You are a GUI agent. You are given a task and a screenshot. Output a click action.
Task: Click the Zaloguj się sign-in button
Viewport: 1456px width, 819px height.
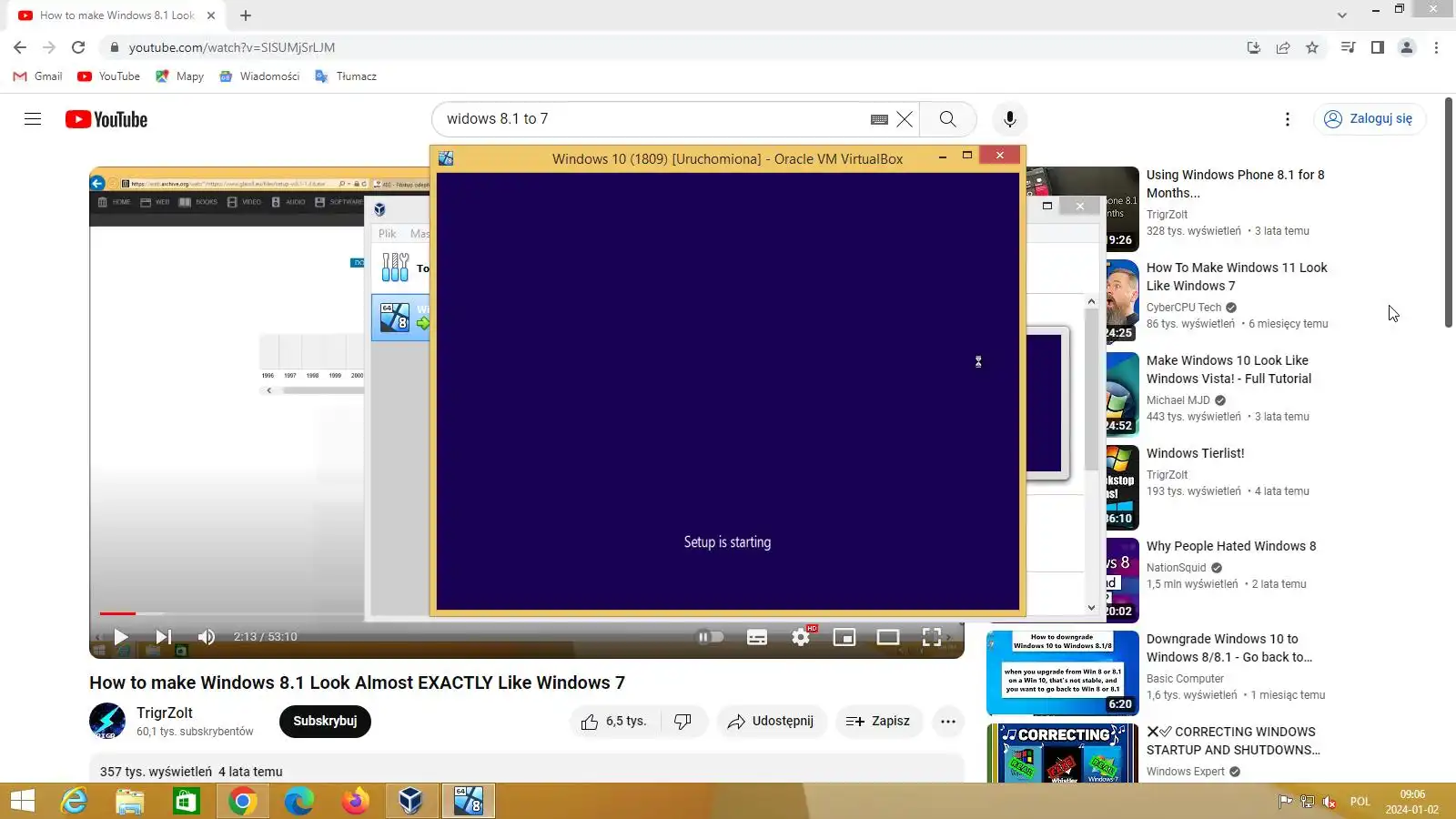pos(1369,119)
